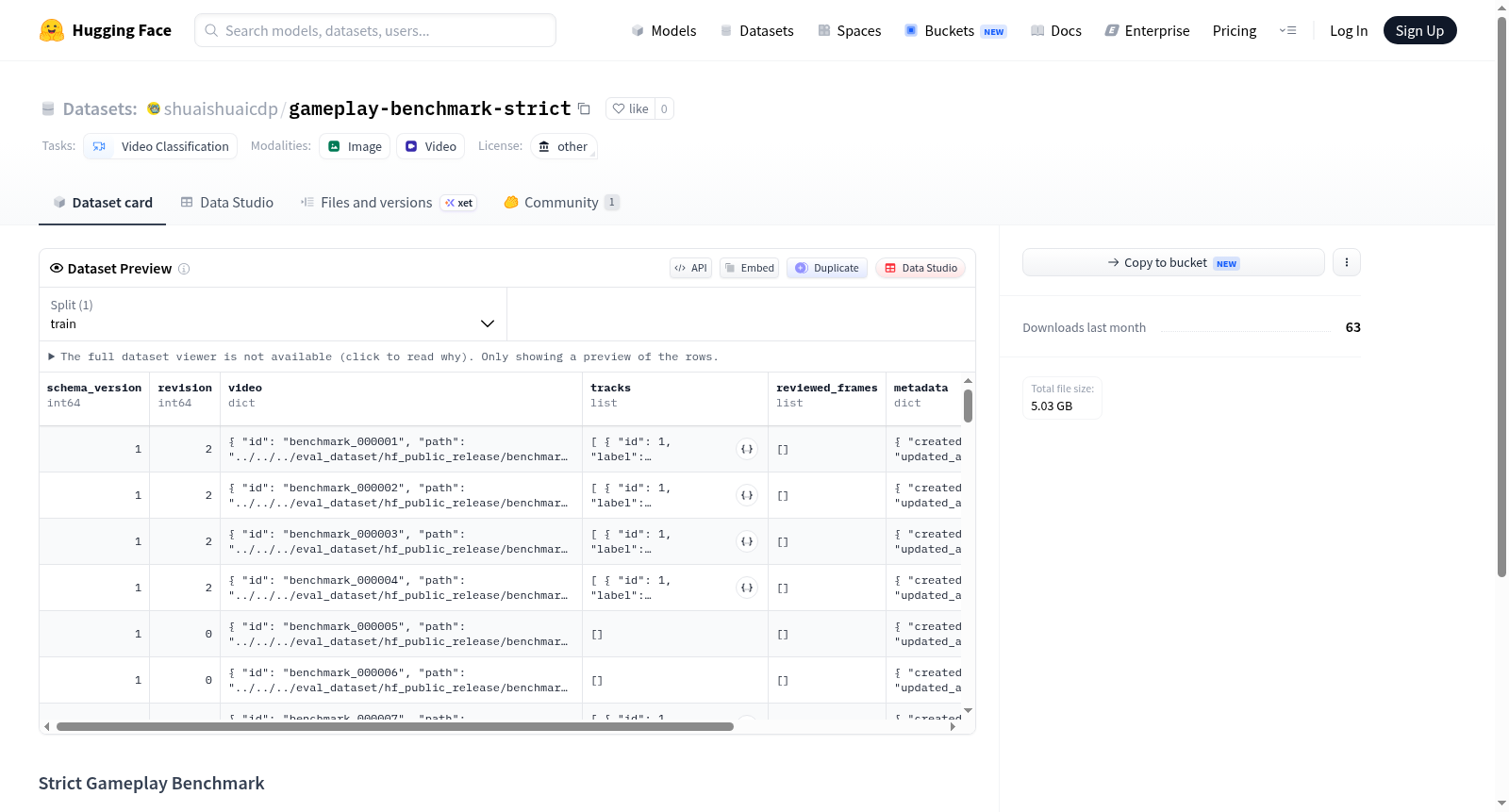Image resolution: width=1509 pixels, height=812 pixels.
Task: Click the Video modality tag
Action: click(x=431, y=146)
